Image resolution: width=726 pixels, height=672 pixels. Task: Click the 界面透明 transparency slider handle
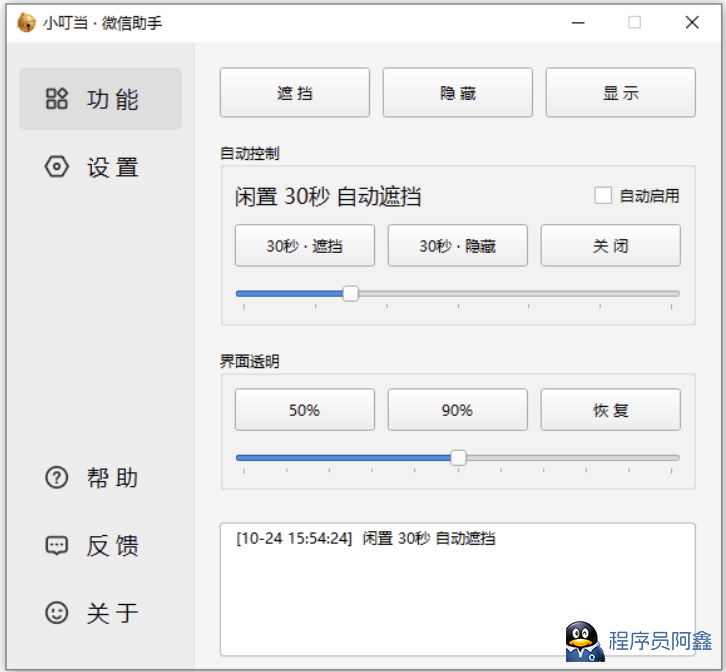(x=458, y=458)
